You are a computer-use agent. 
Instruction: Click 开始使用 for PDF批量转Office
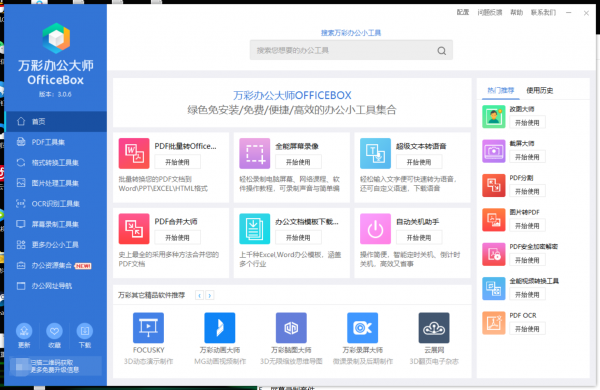(177, 162)
